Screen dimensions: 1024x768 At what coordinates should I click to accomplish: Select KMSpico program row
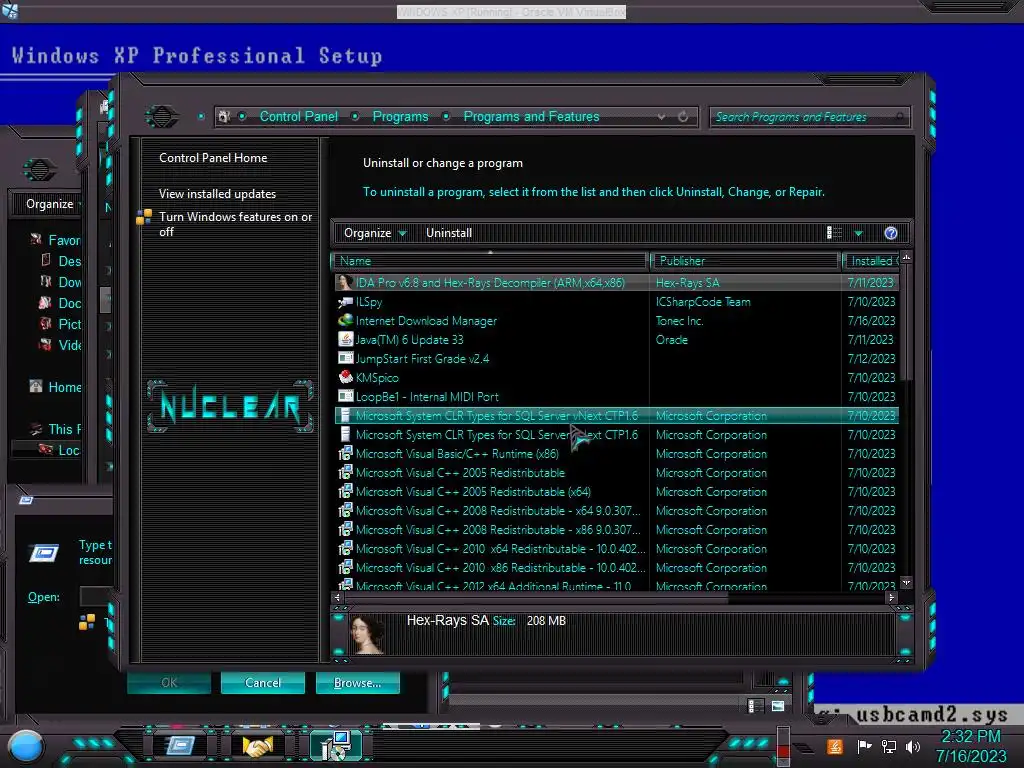pos(616,377)
